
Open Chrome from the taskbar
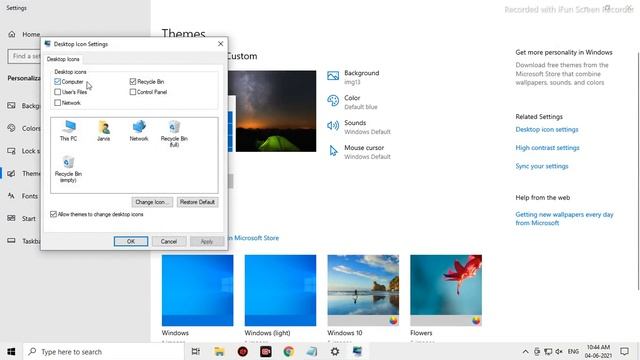tap(289, 351)
